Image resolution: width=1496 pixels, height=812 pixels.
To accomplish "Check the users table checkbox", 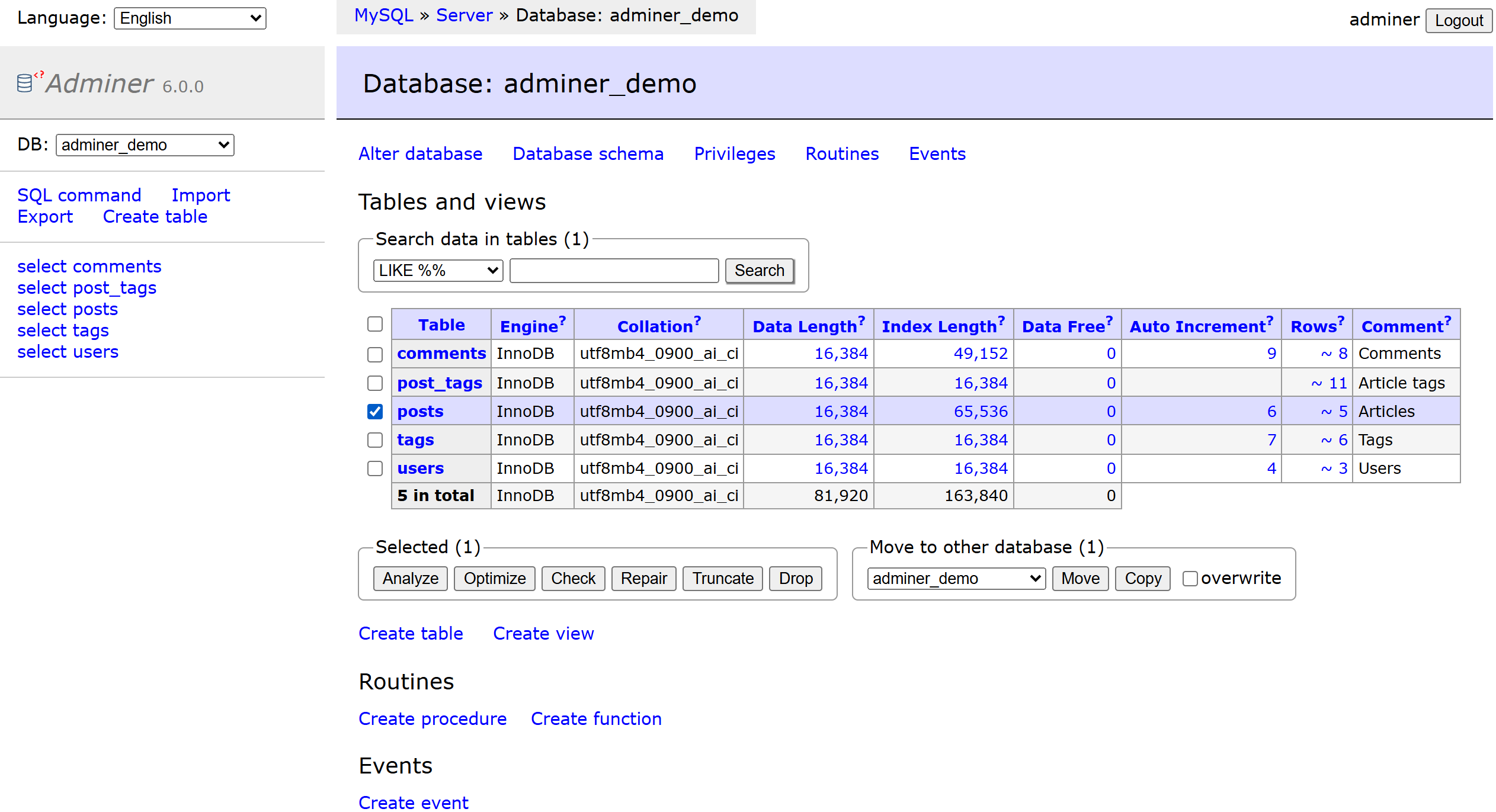I will [375, 468].
